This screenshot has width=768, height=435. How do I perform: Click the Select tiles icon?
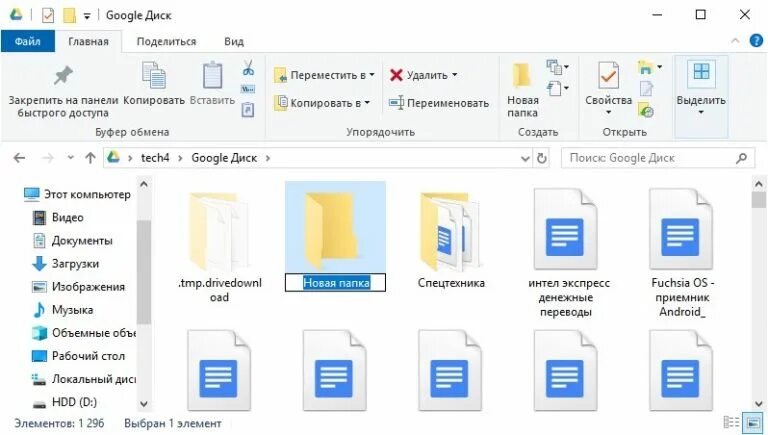[701, 72]
